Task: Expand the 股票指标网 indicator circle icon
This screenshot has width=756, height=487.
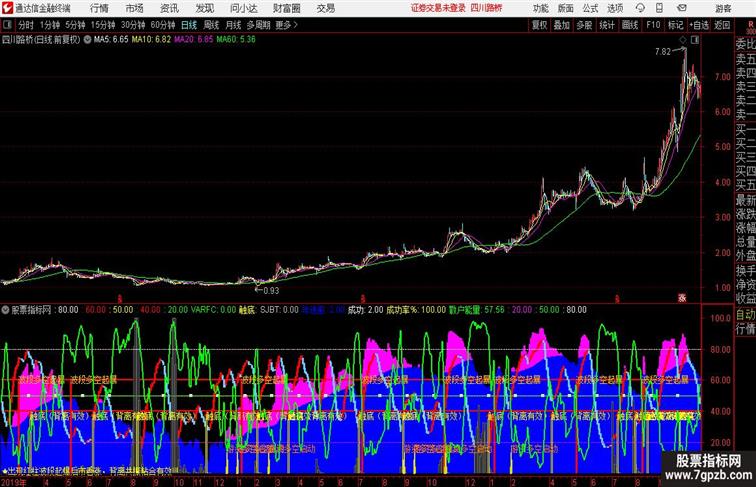Action: pos(5,310)
